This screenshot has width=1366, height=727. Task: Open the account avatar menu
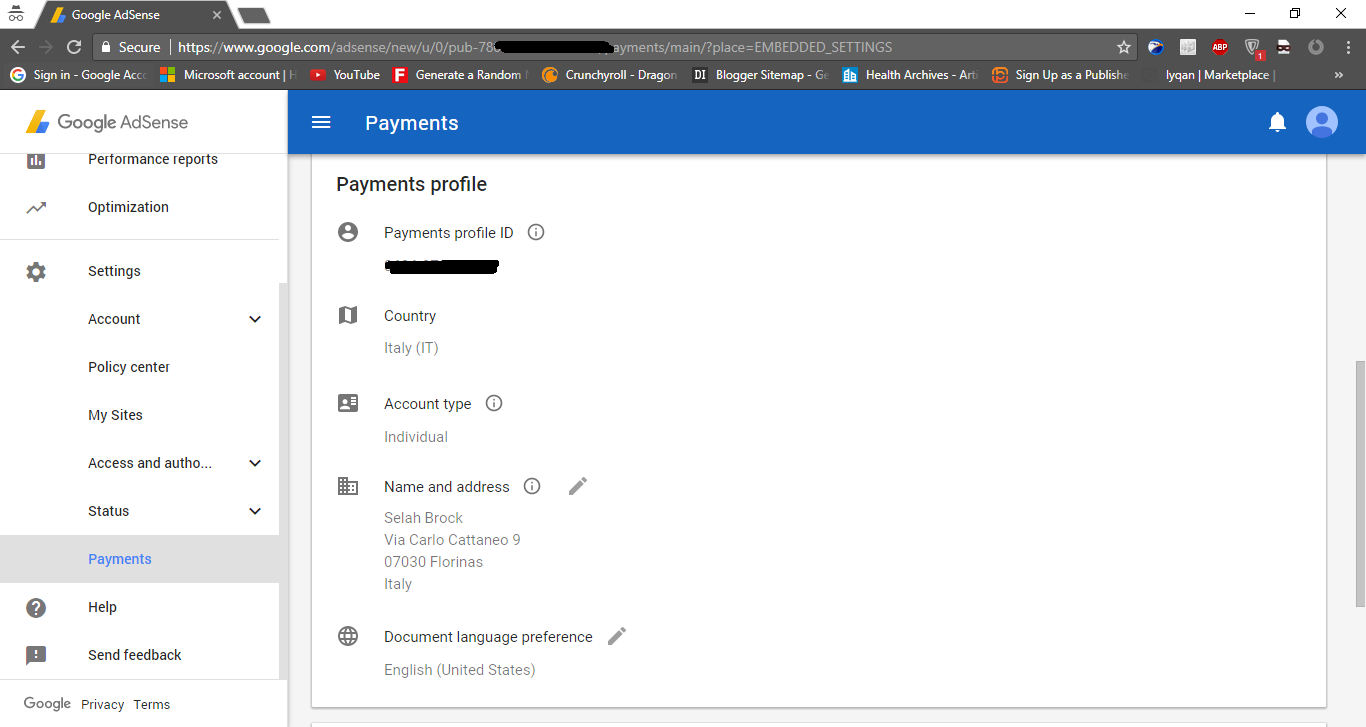coord(1322,122)
